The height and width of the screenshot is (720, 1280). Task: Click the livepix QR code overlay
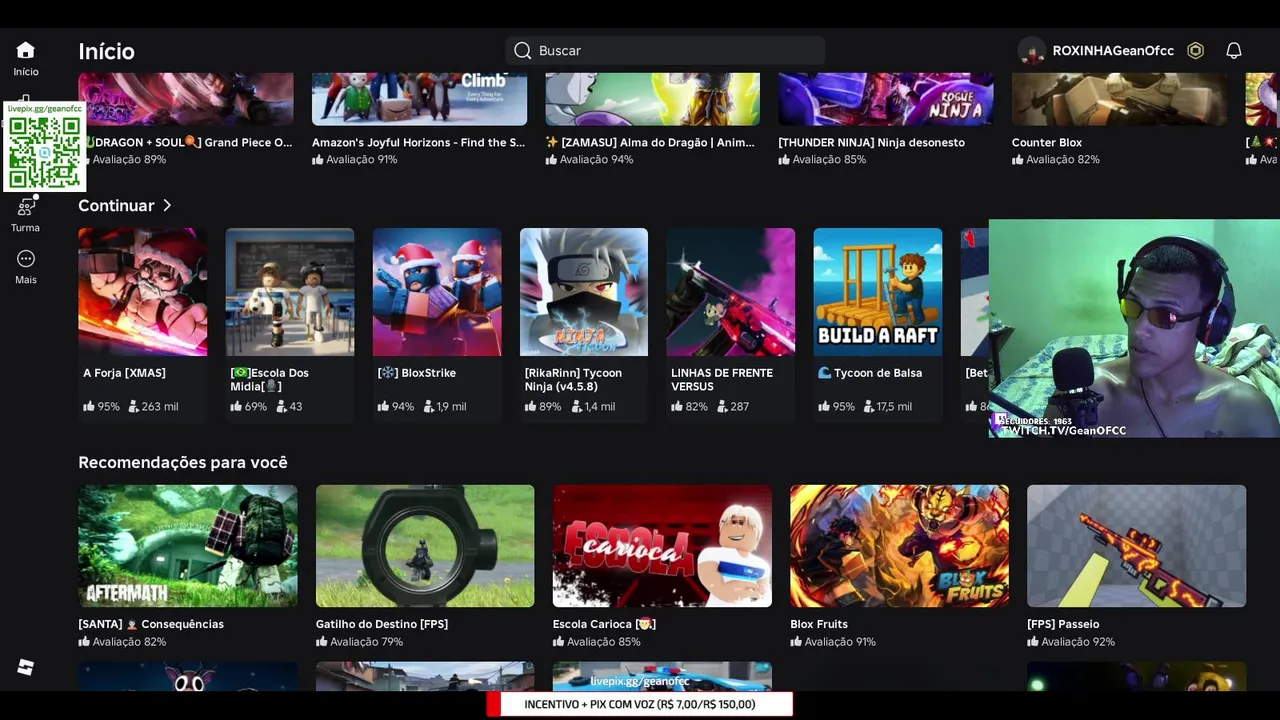point(44,147)
